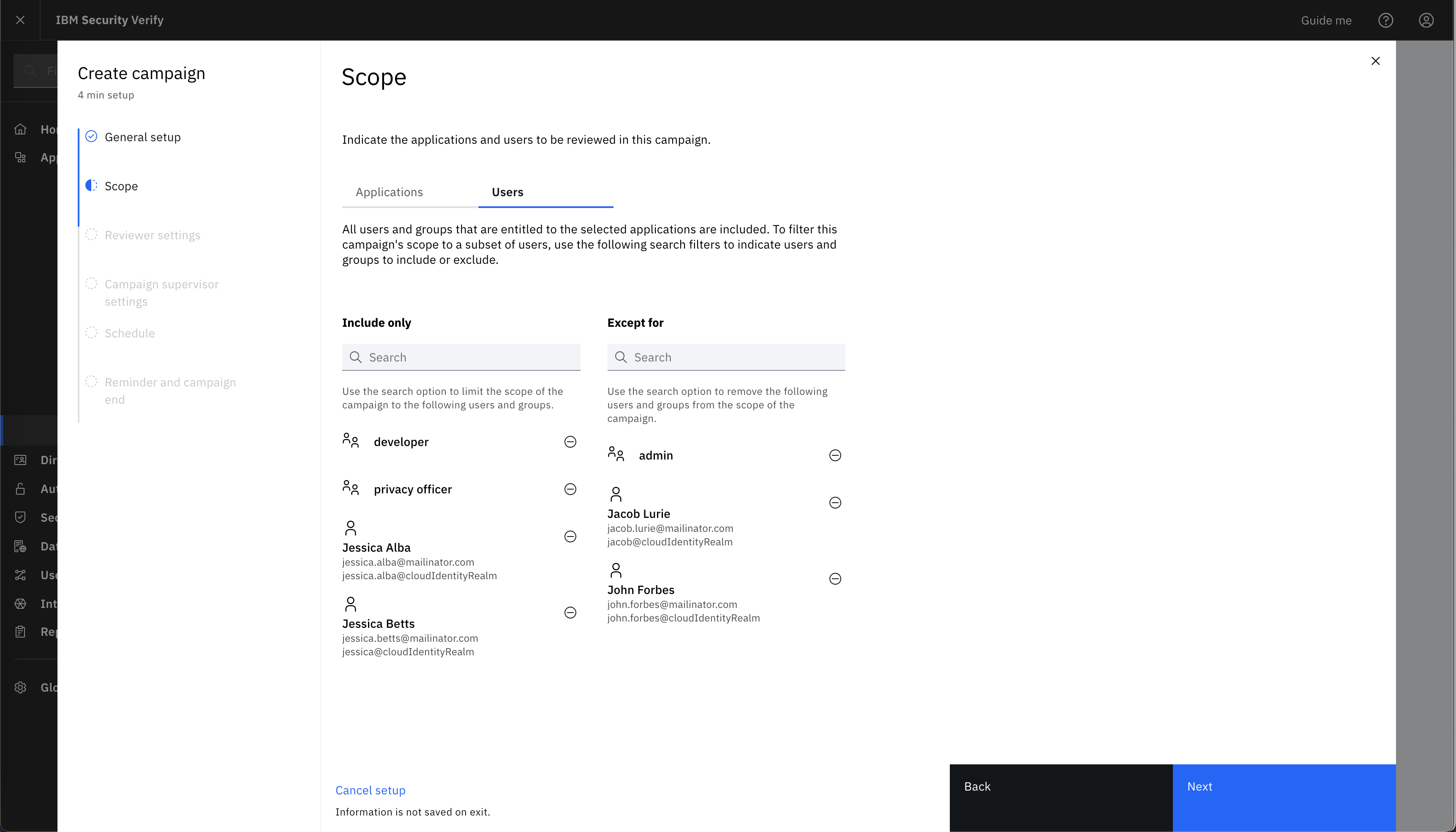Remove developer group from Include only
The image size is (1456, 832).
(x=570, y=442)
